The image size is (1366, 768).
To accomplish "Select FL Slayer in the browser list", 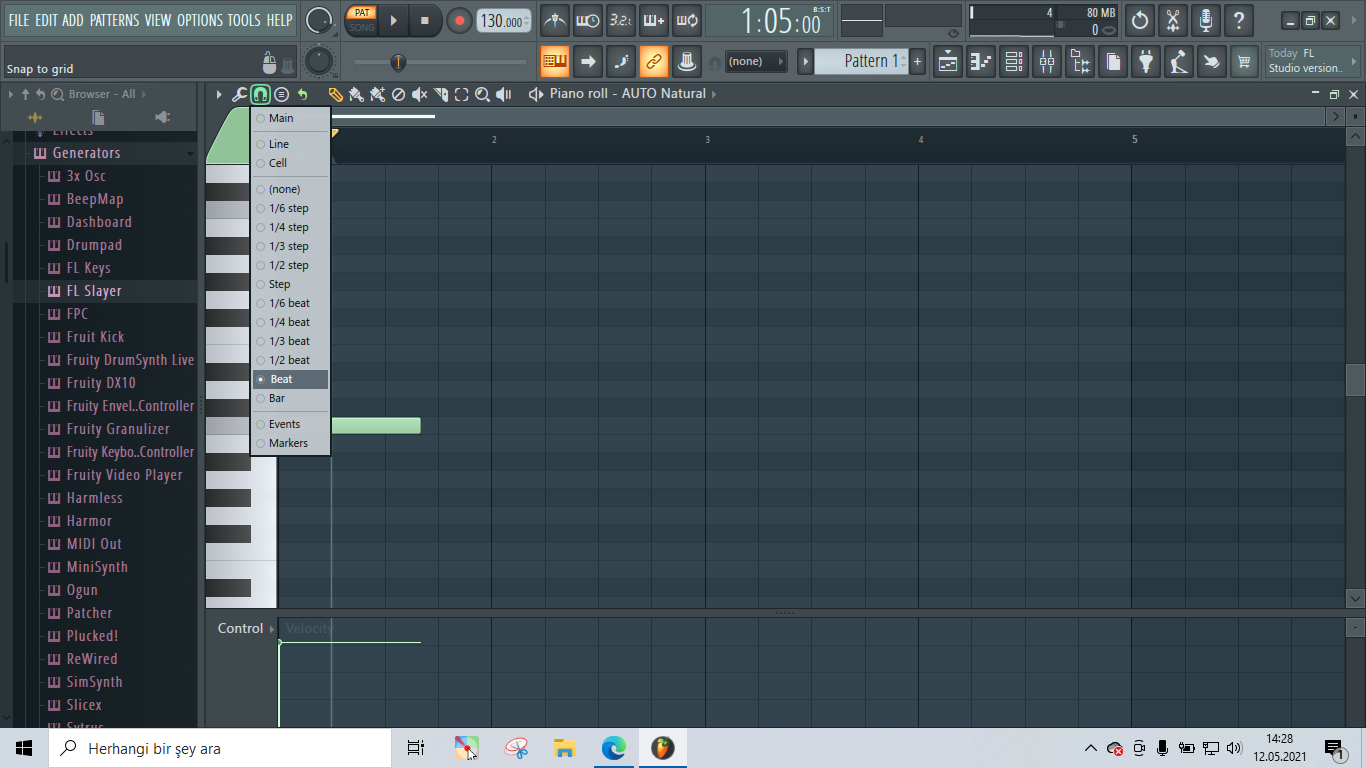I will click(x=94, y=291).
